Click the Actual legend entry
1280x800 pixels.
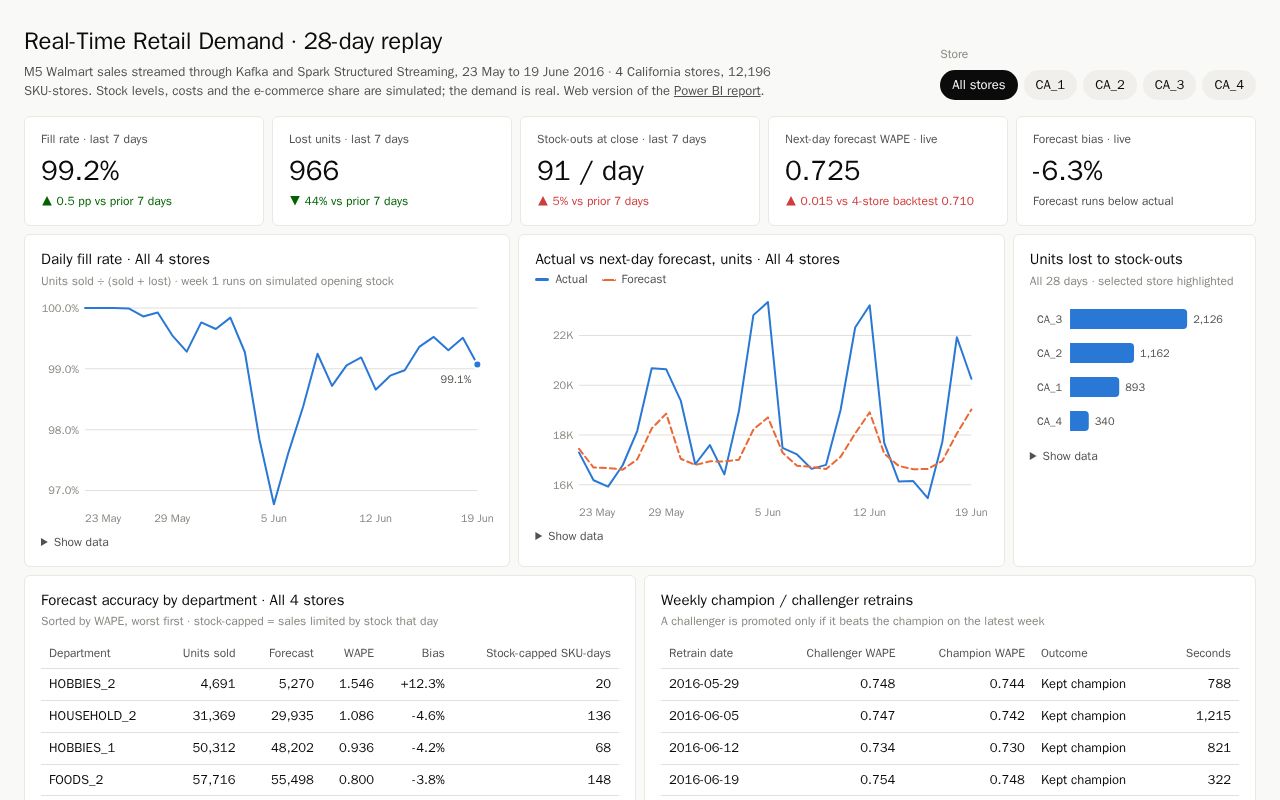click(562, 279)
